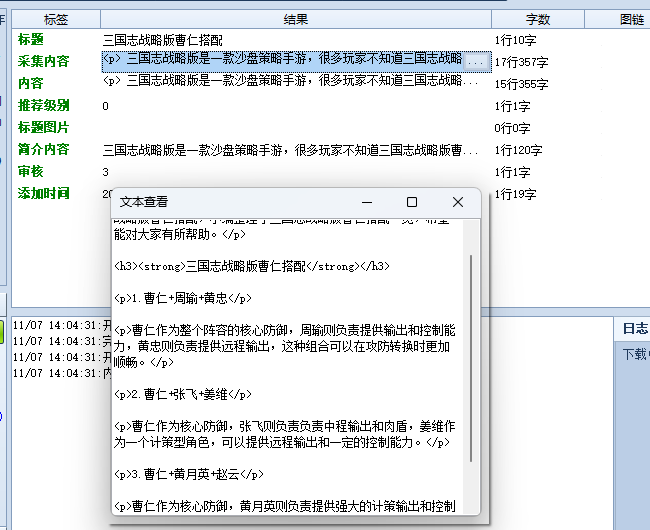Click the 字数 column header
650x530 pixels.
click(538, 19)
